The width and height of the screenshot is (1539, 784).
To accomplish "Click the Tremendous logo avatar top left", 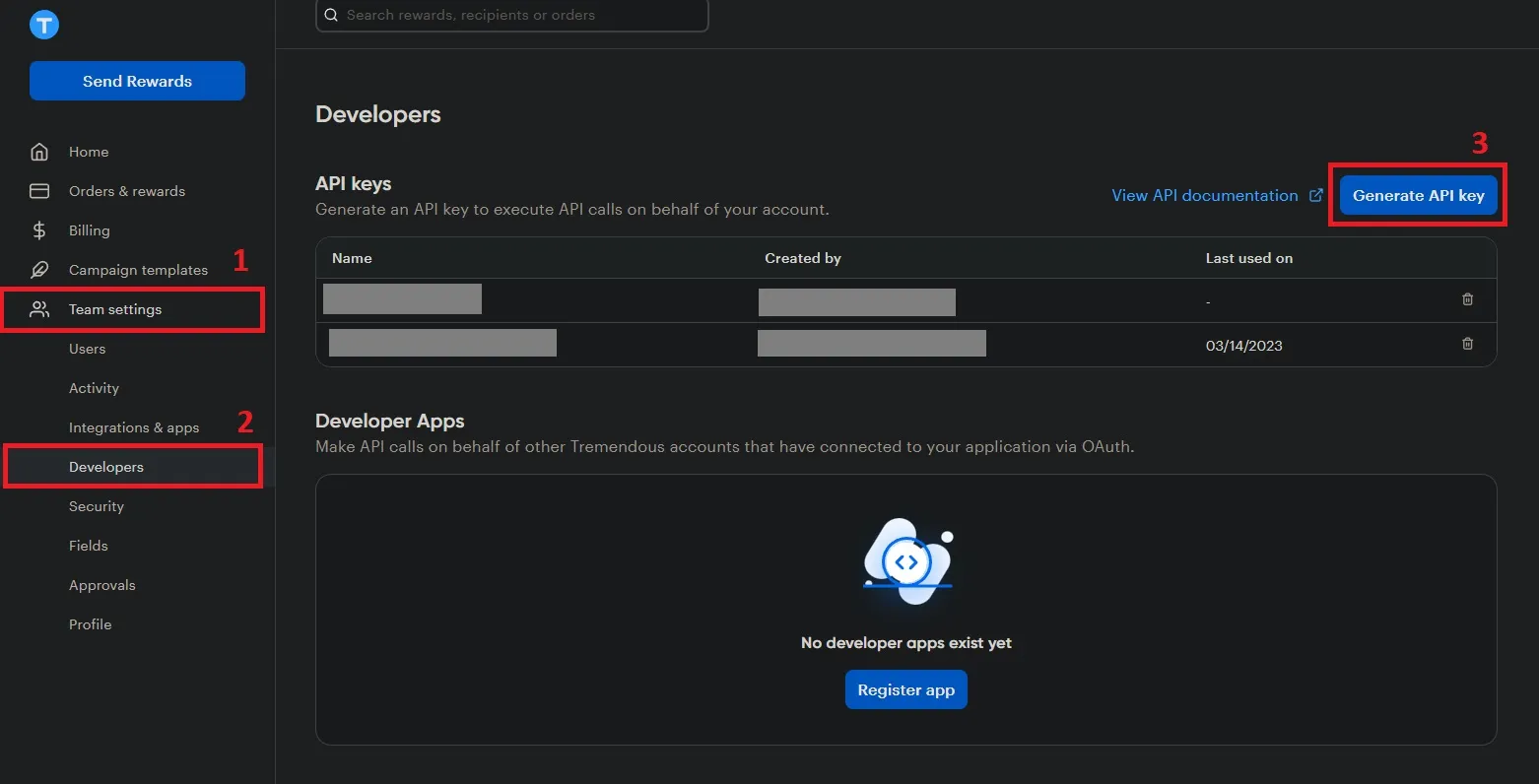I will pos(43,24).
